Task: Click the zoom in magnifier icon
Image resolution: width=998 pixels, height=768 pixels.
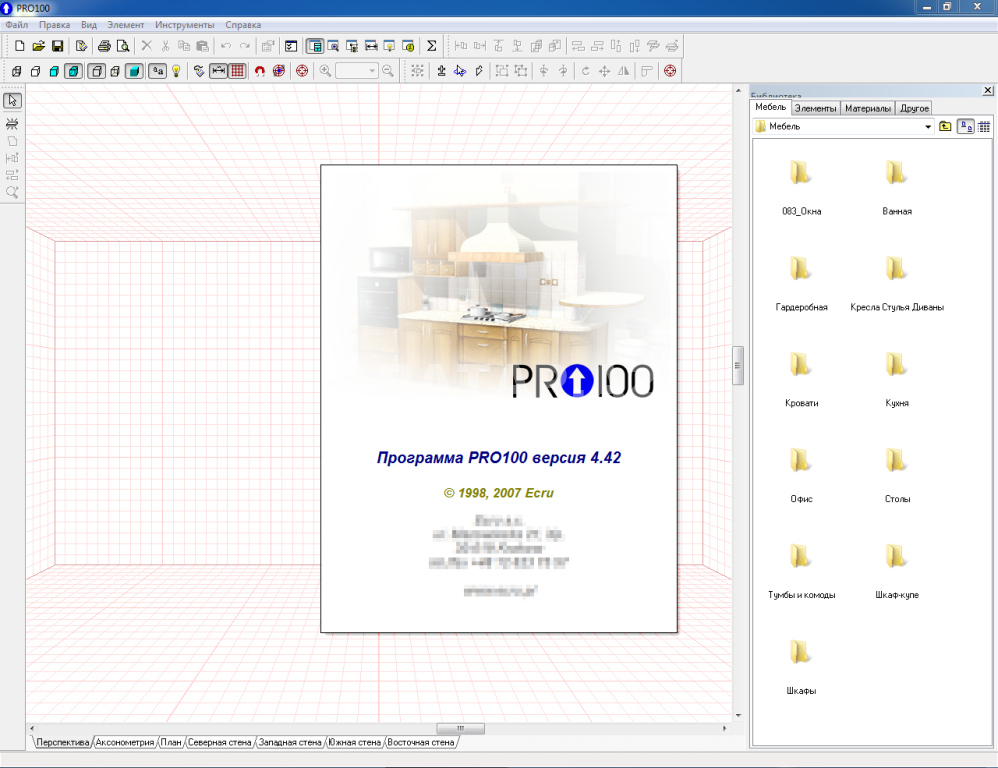Action: pos(325,71)
